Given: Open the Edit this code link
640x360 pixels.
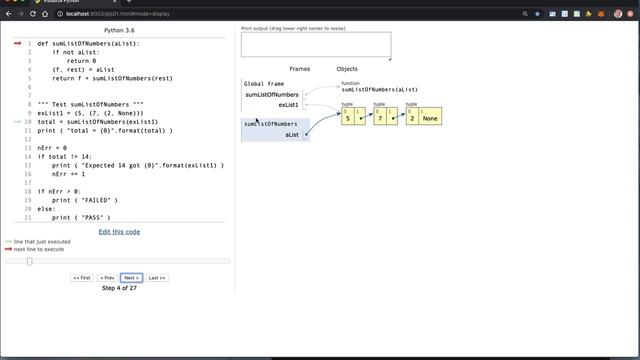Looking at the screenshot, I should pos(119,231).
